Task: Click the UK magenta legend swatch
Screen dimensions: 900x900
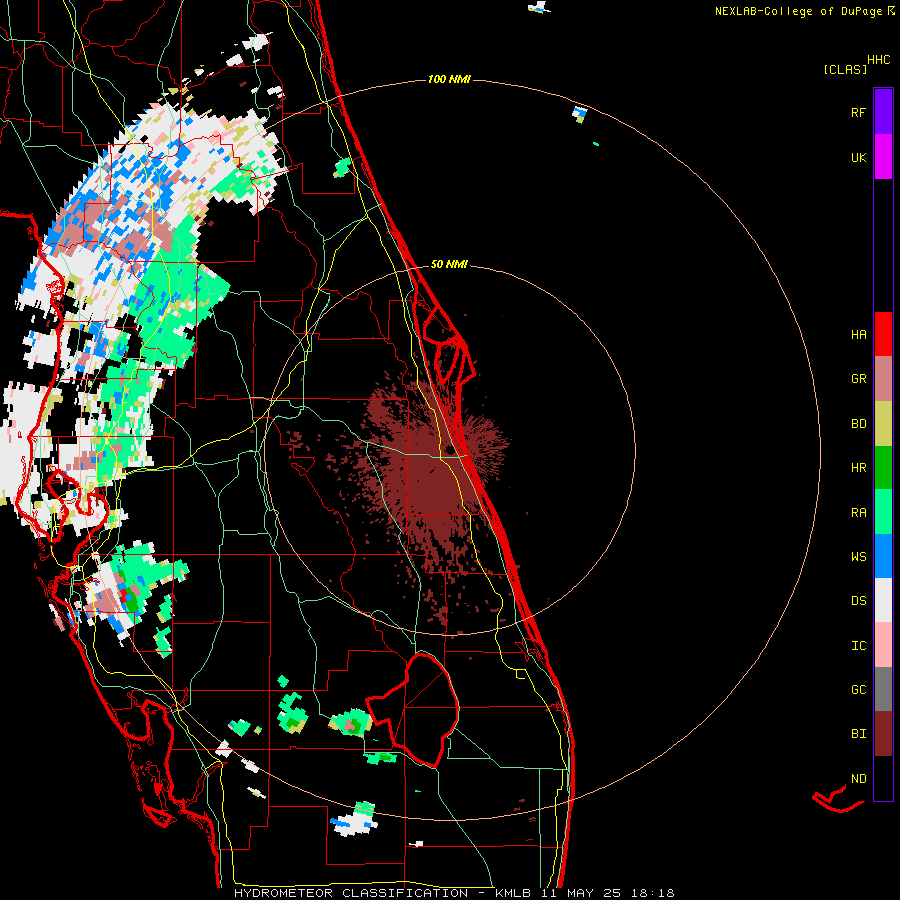Action: coord(883,157)
